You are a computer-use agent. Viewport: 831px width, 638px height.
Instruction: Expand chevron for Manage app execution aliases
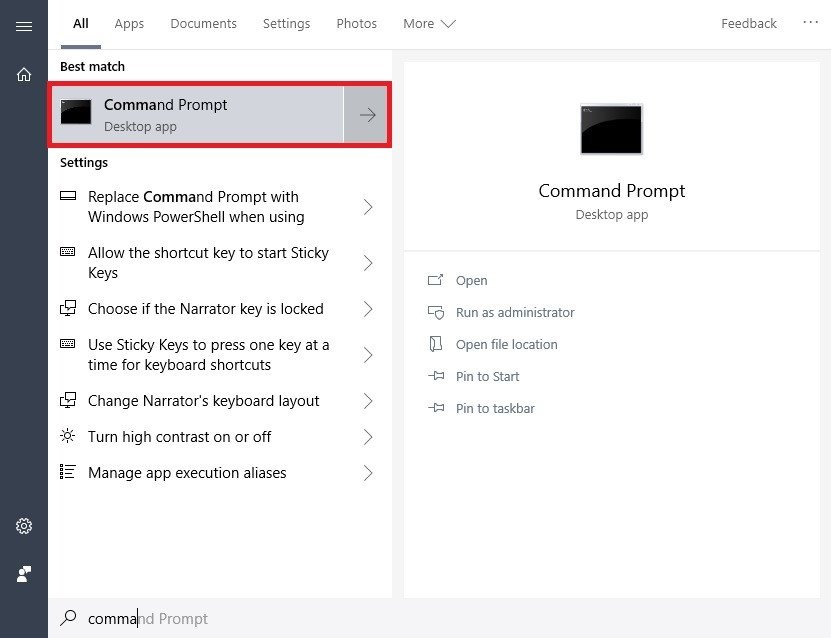pos(367,473)
